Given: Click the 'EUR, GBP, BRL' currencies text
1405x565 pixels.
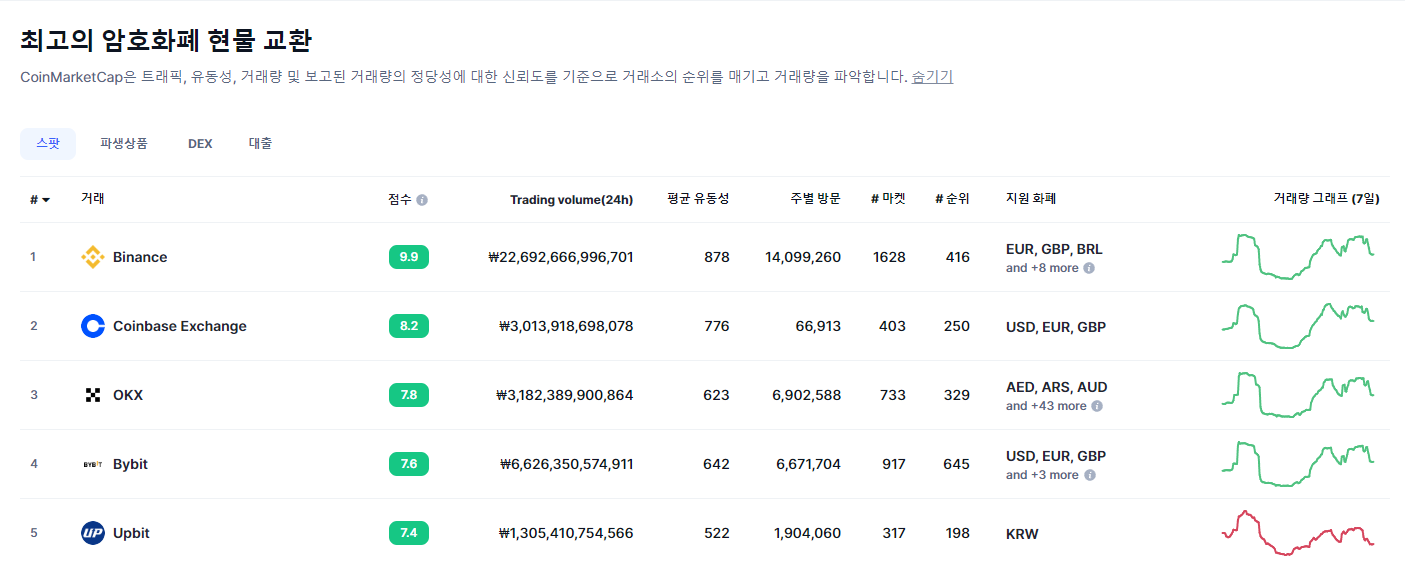Looking at the screenshot, I should [1054, 249].
